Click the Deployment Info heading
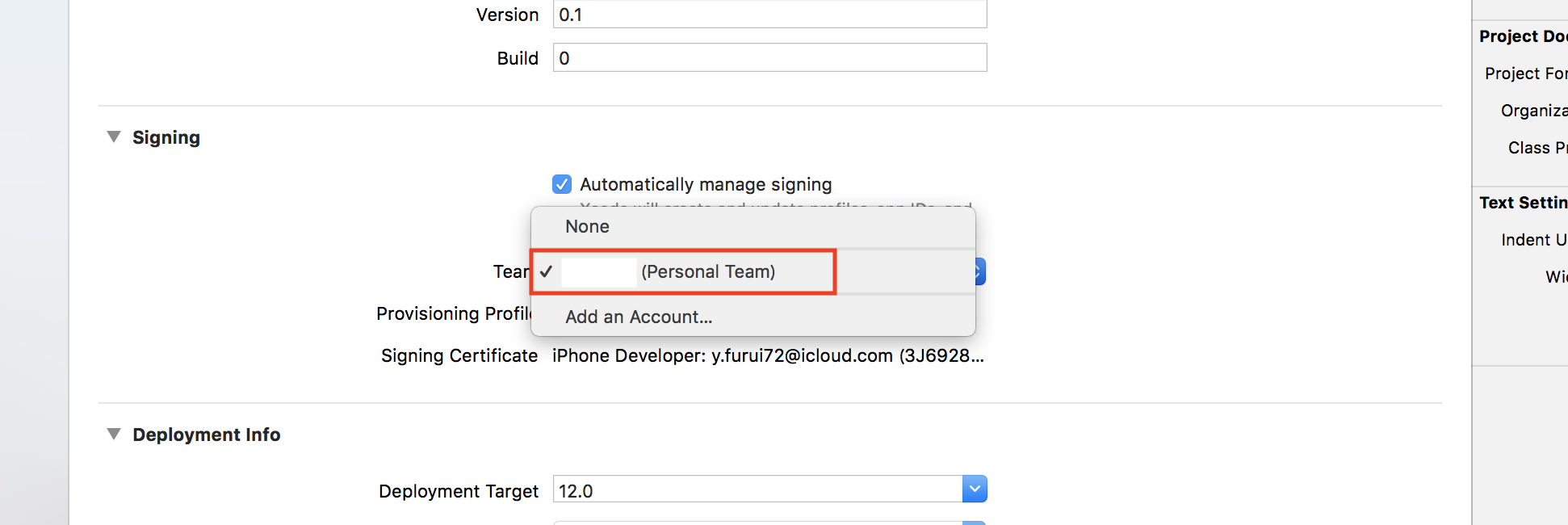 tap(207, 435)
